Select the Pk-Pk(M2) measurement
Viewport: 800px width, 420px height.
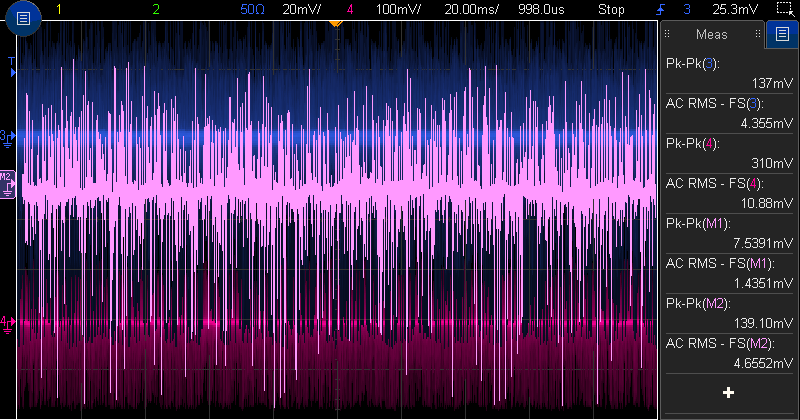click(698, 304)
